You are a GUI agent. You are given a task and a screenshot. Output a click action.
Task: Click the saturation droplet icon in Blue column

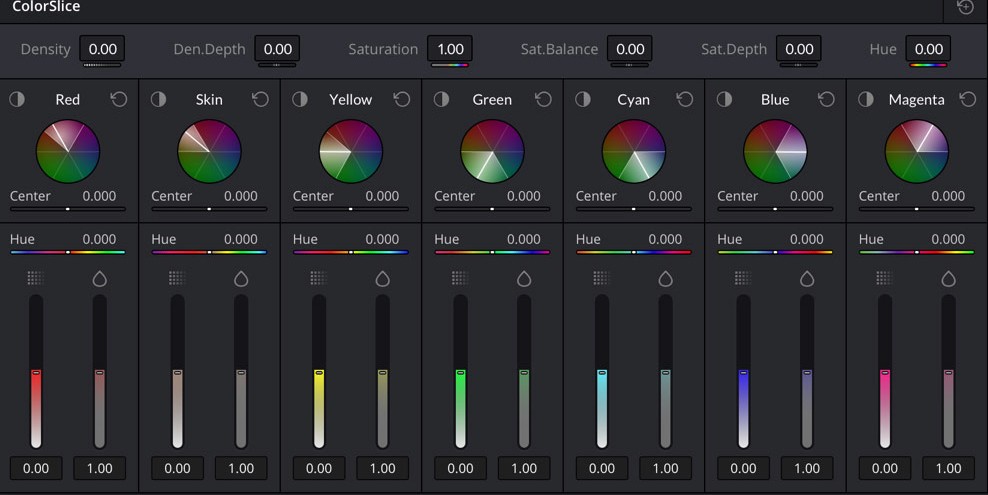[807, 278]
